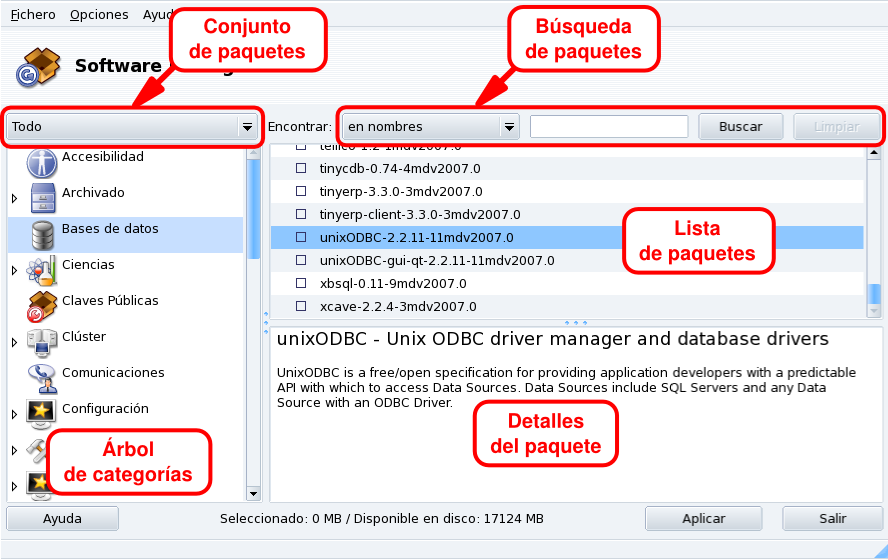This screenshot has width=888, height=560.
Task: Expand the Archivado category tree
Action: (x=14, y=198)
